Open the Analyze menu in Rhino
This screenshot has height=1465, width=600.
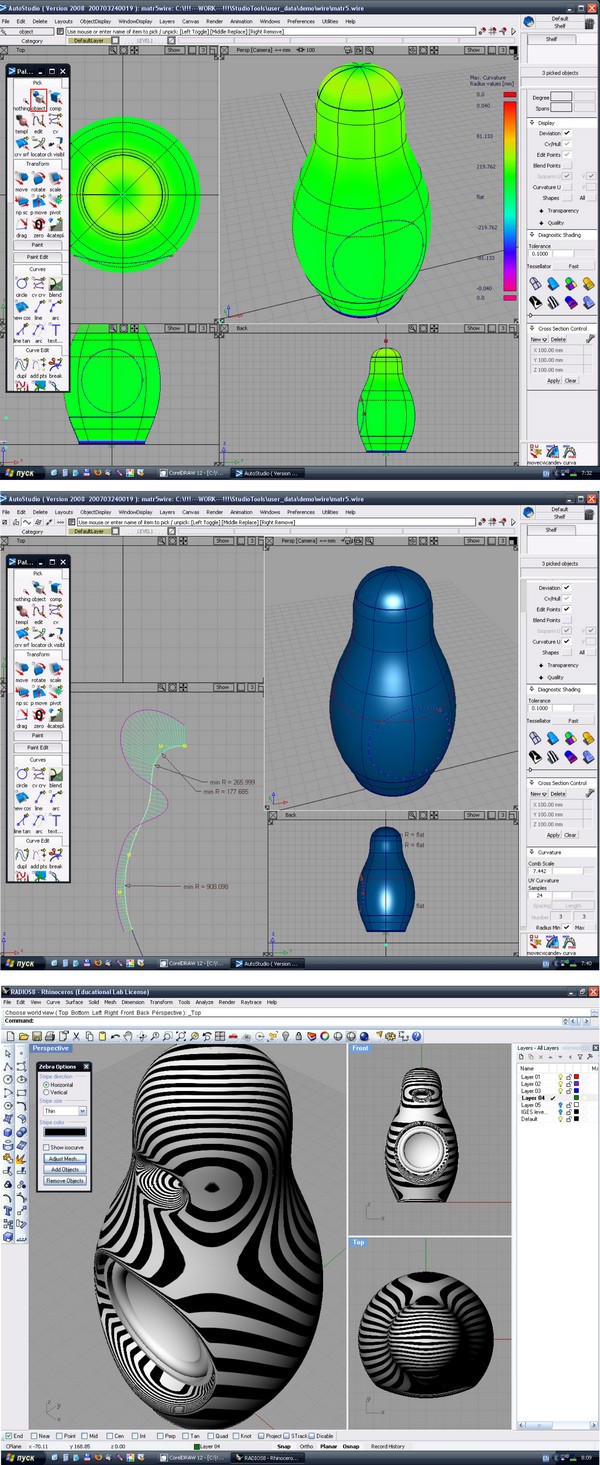(205, 1002)
